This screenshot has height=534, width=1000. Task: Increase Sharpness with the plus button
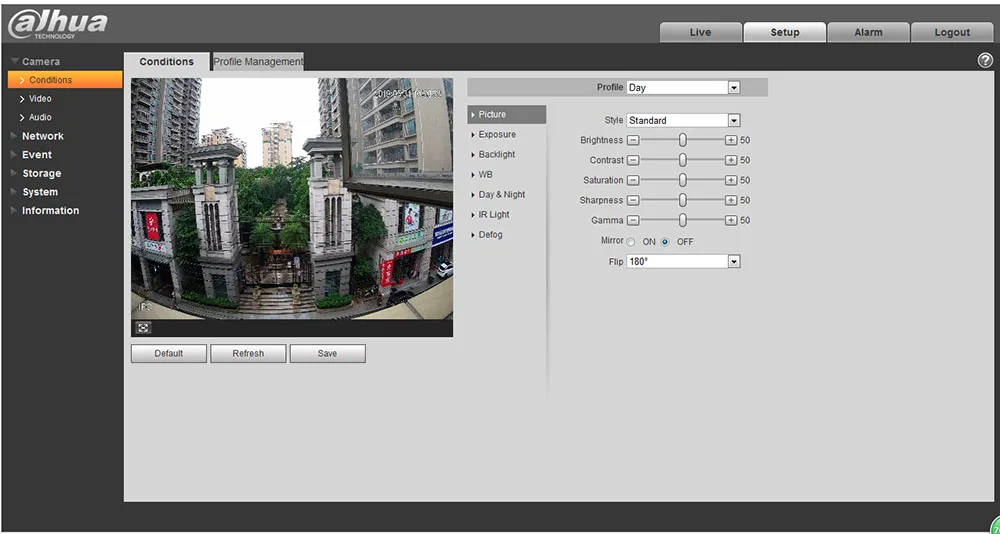[731, 200]
